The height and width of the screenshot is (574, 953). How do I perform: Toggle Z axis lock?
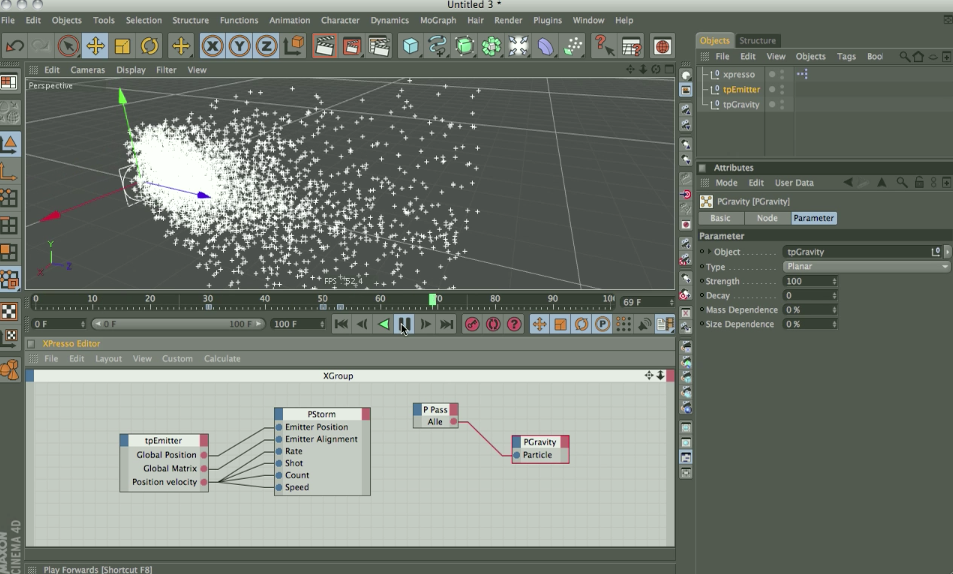click(266, 46)
